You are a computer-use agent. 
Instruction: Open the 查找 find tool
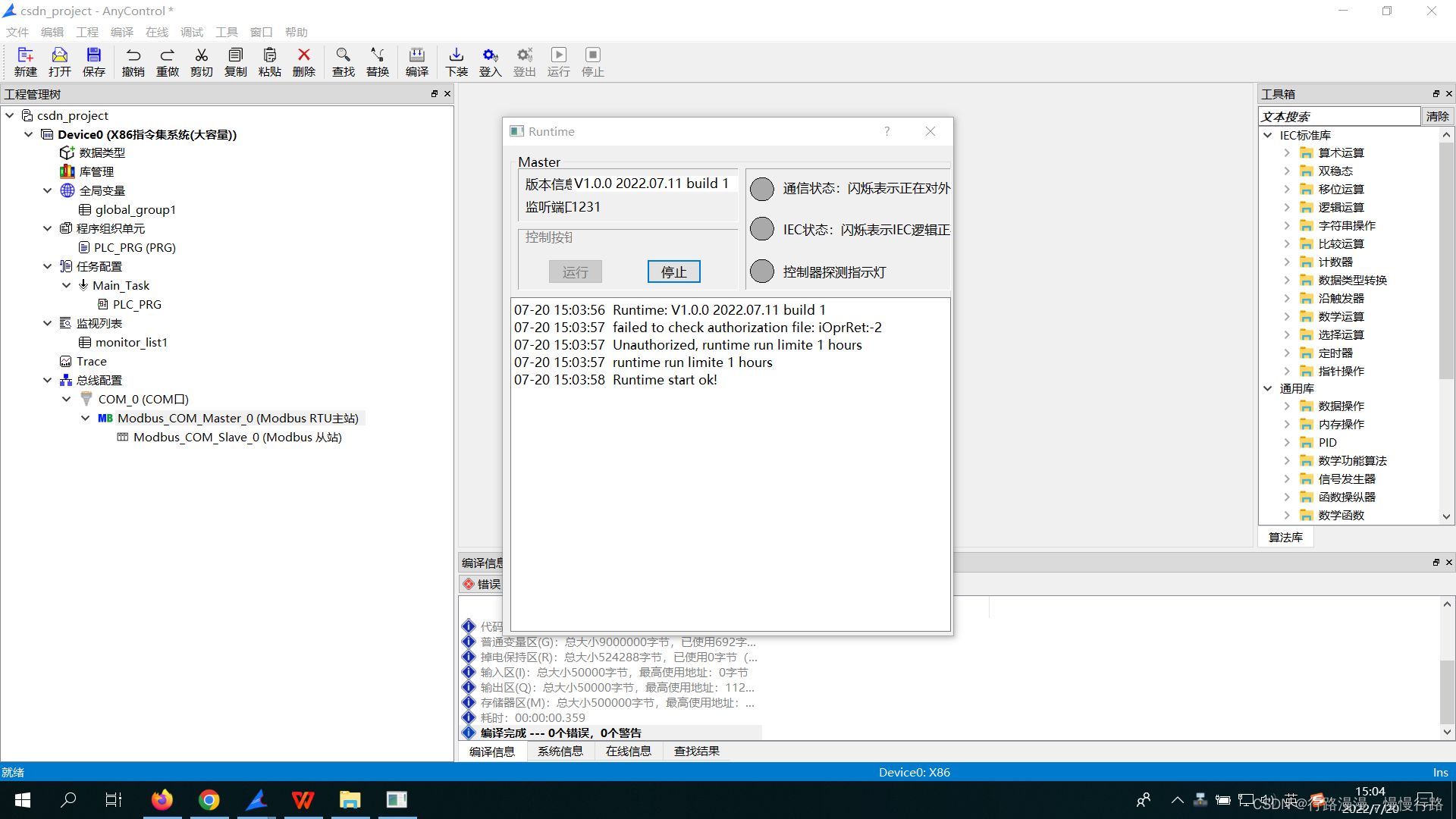343,62
